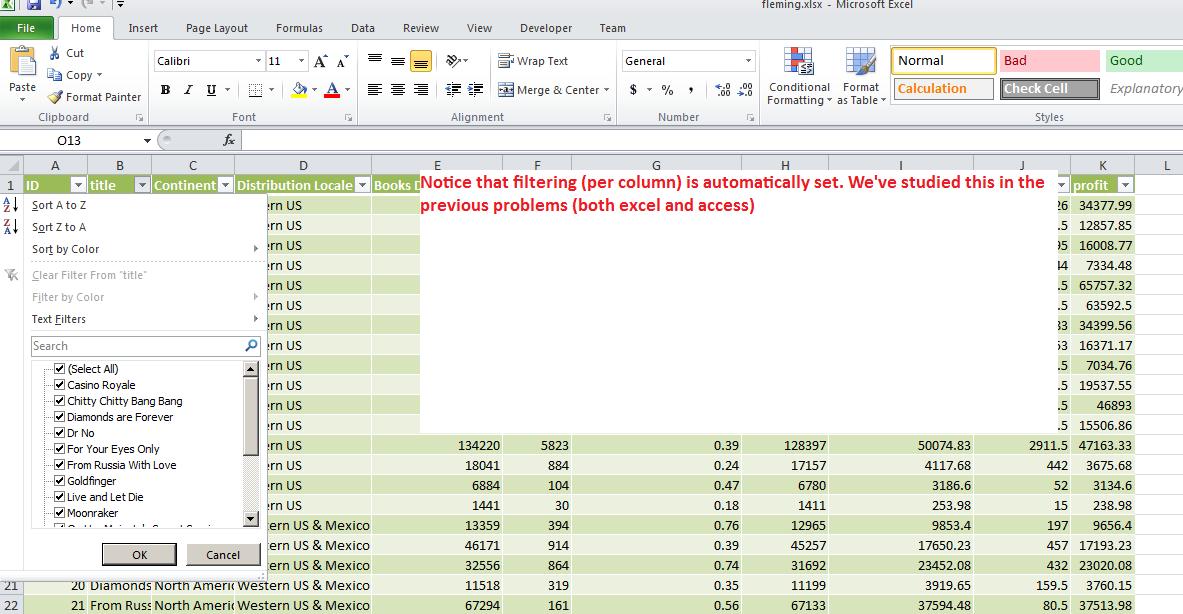Click Wrap Text button
This screenshot has width=1183, height=614.
click(533, 61)
